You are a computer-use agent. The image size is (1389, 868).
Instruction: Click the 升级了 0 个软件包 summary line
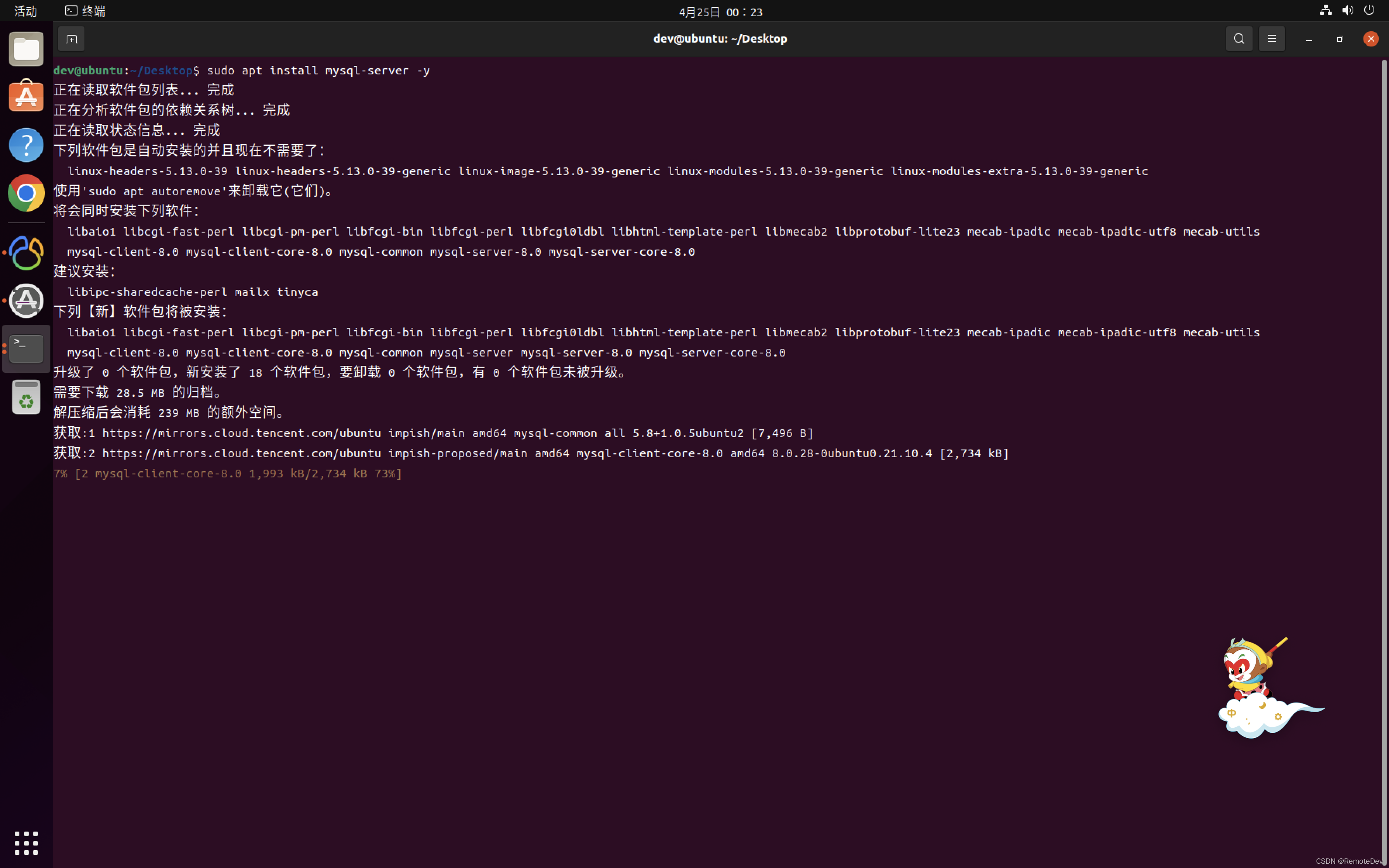tap(341, 372)
